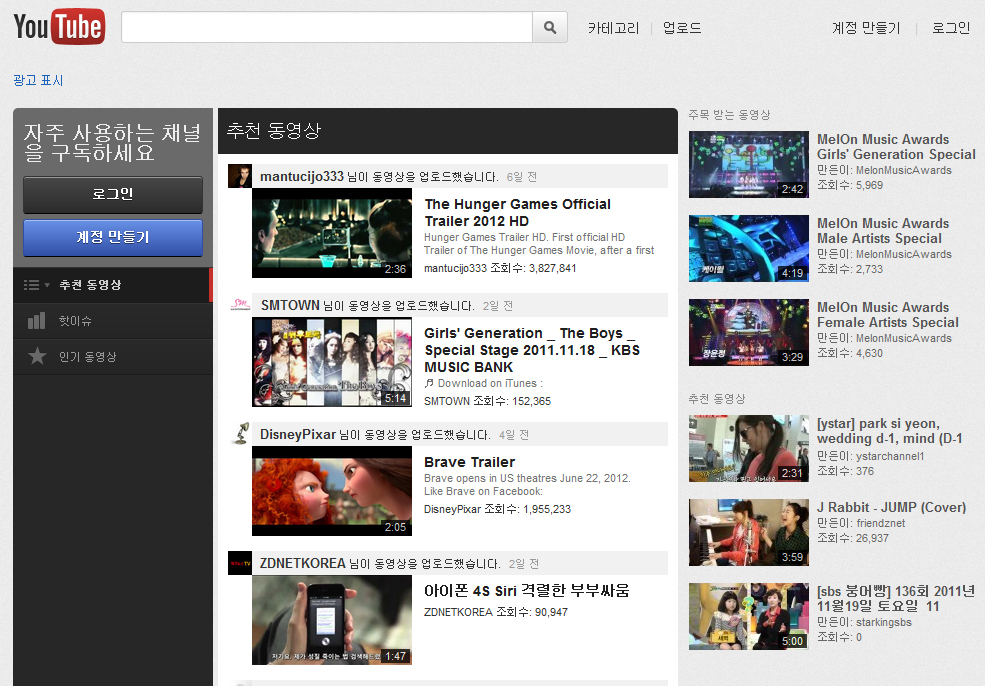This screenshot has width=985, height=686.
Task: Open SMTOWN uploader name in feed header
Action: click(290, 305)
